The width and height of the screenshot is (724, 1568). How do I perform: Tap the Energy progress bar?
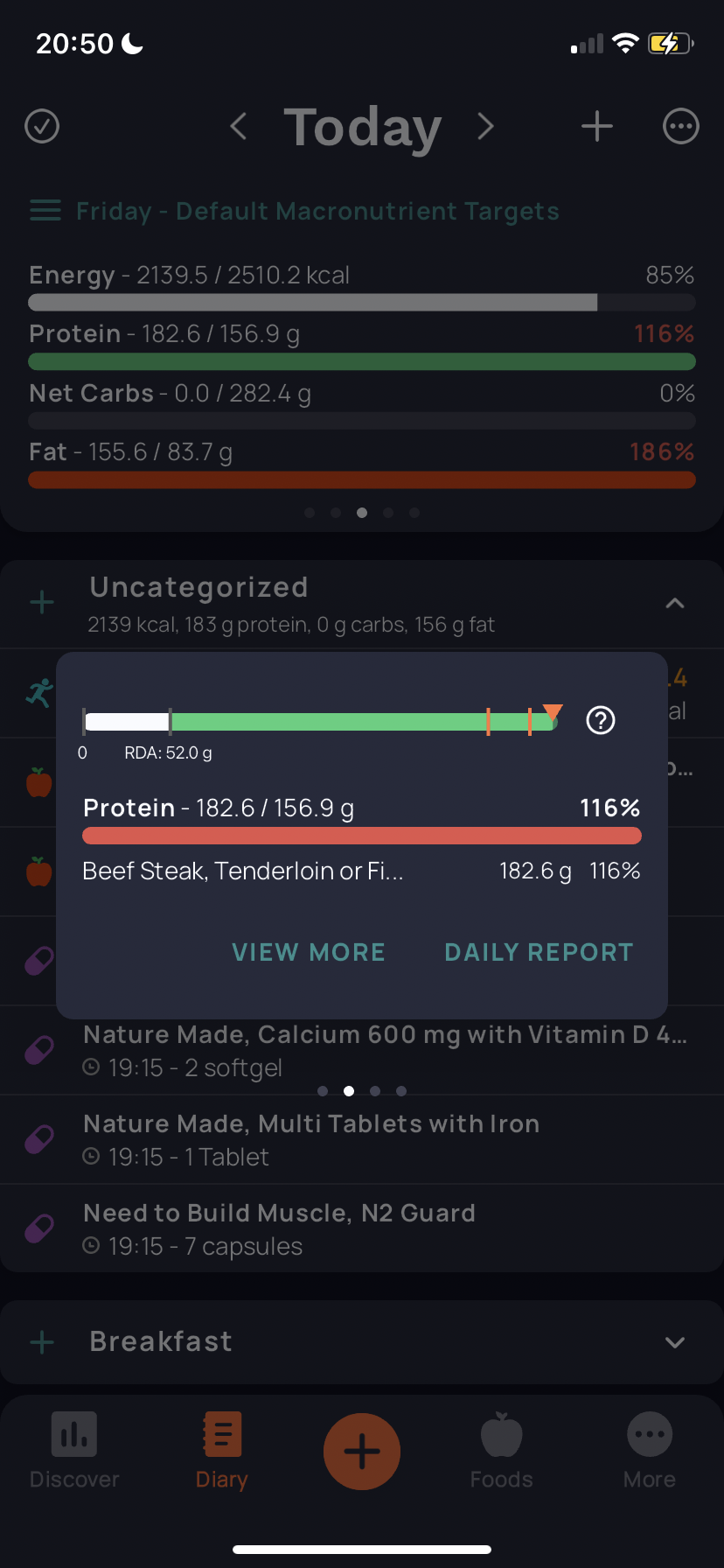point(362,303)
